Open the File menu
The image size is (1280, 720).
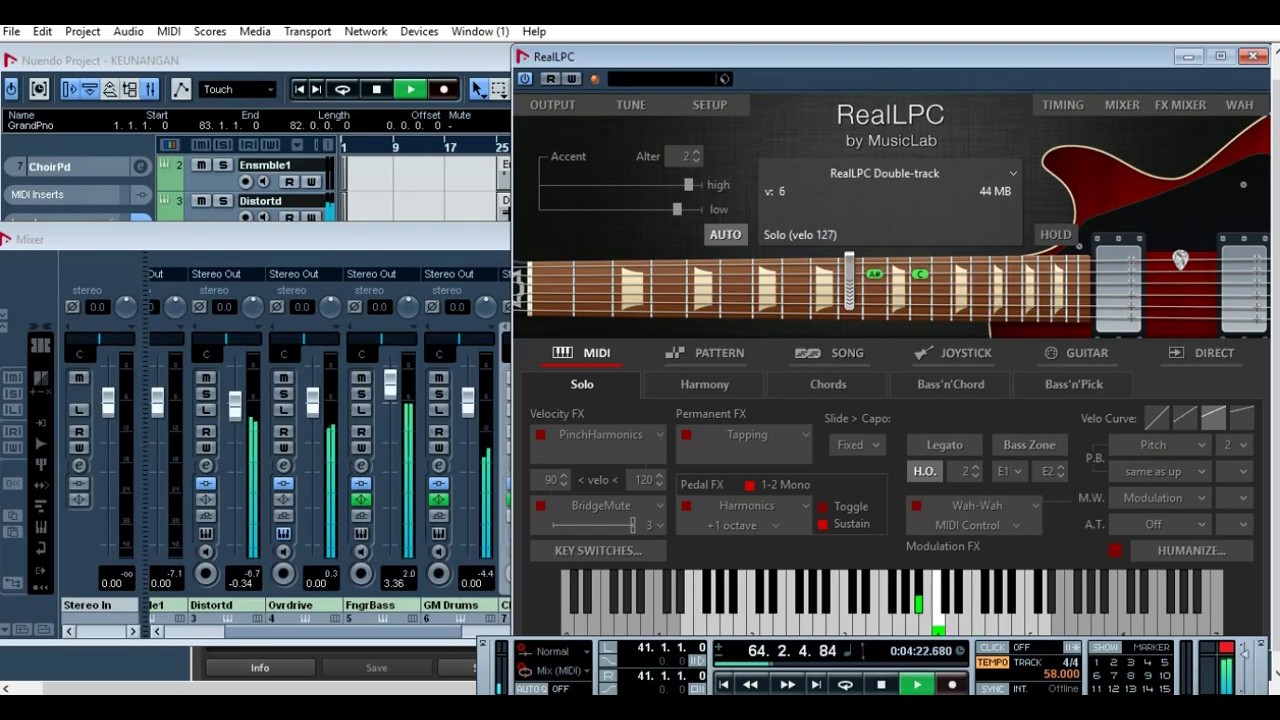click(x=11, y=31)
